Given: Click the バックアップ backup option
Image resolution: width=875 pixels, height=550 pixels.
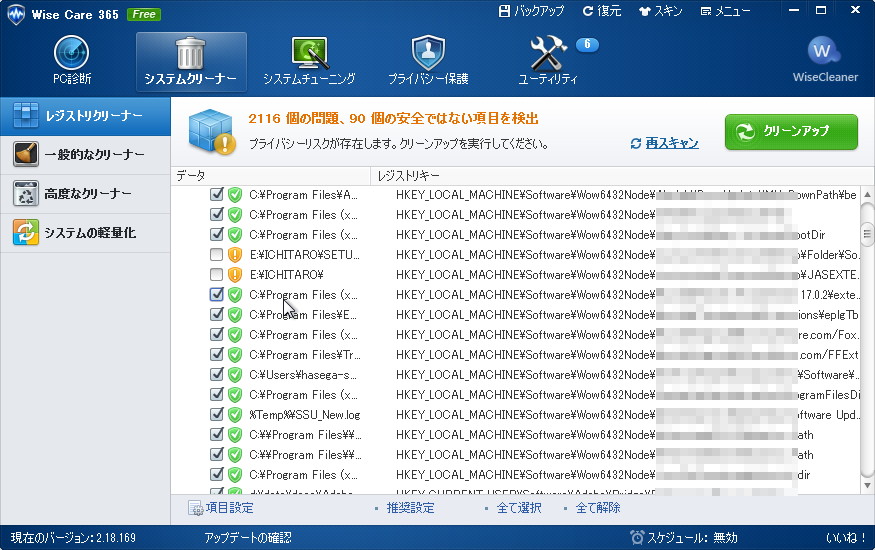Looking at the screenshot, I should click(532, 11).
